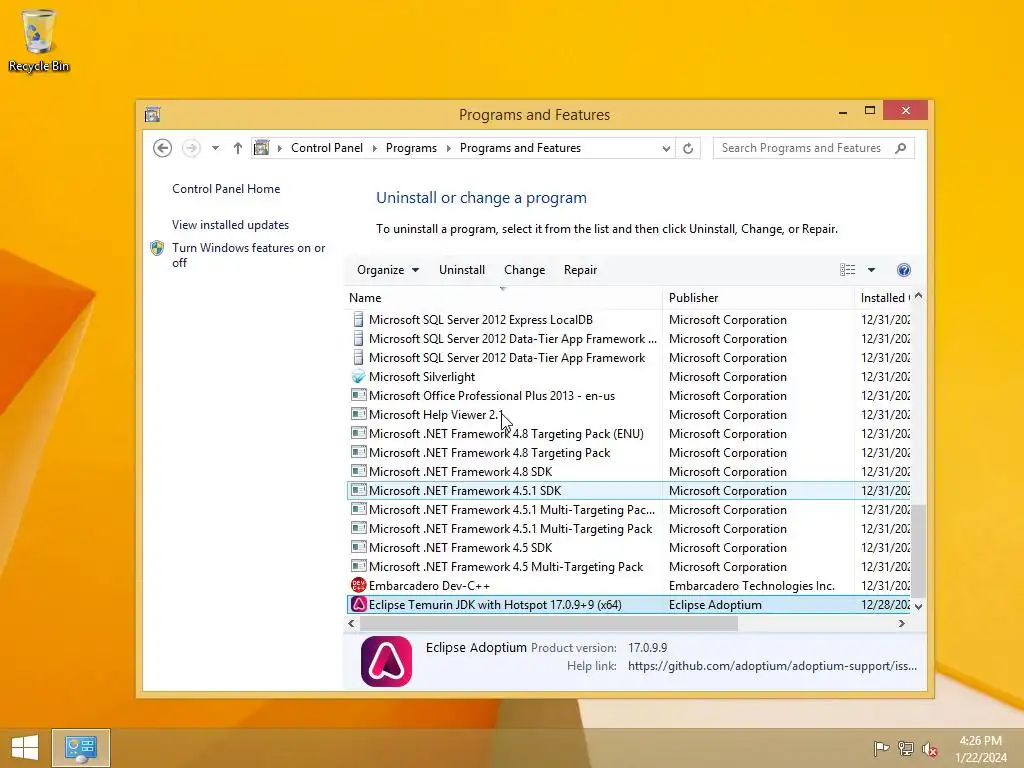Viewport: 1024px width, 768px height.
Task: Click the horizontal scrollbar left arrow
Action: click(351, 624)
